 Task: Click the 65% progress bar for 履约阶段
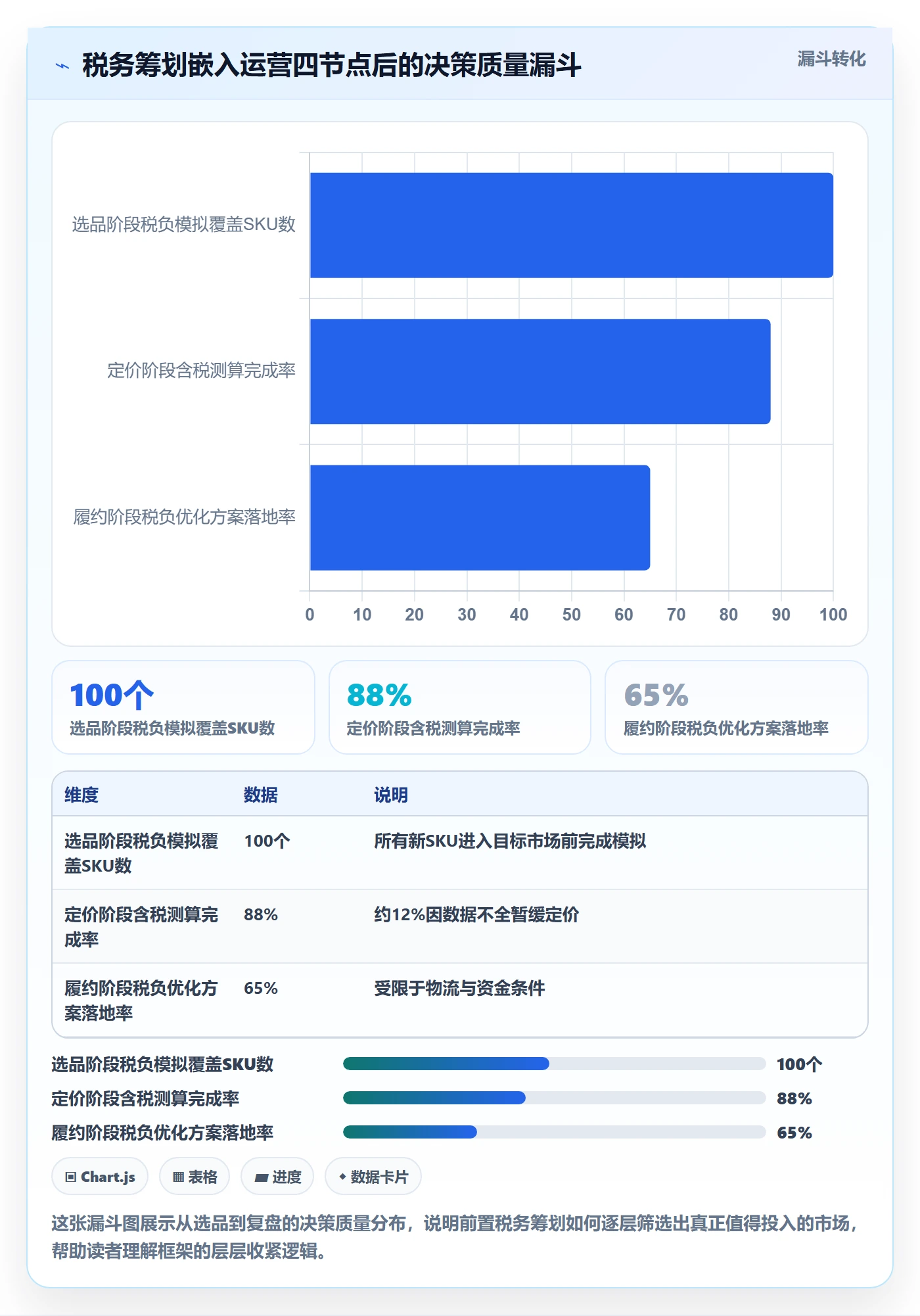[554, 1132]
